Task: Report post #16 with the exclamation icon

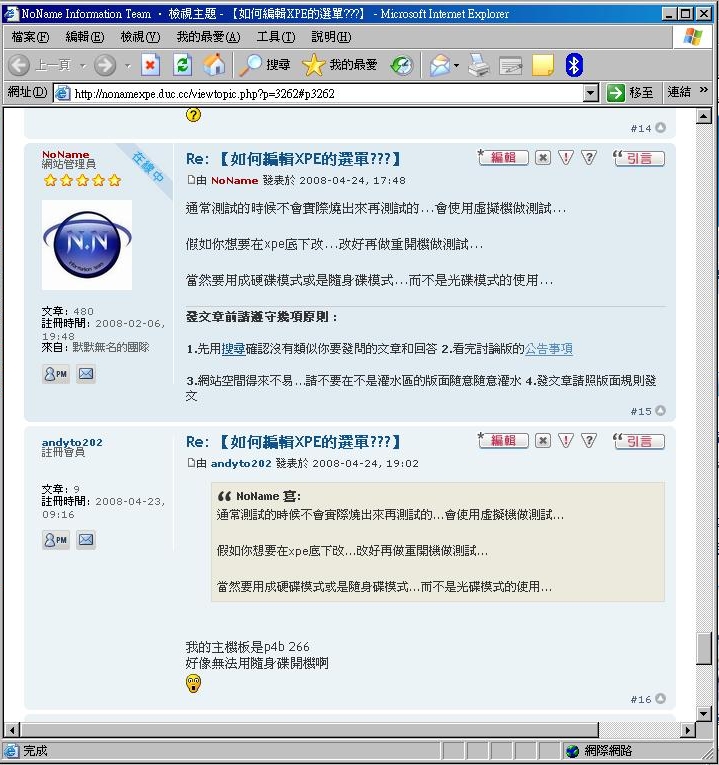Action: point(566,441)
